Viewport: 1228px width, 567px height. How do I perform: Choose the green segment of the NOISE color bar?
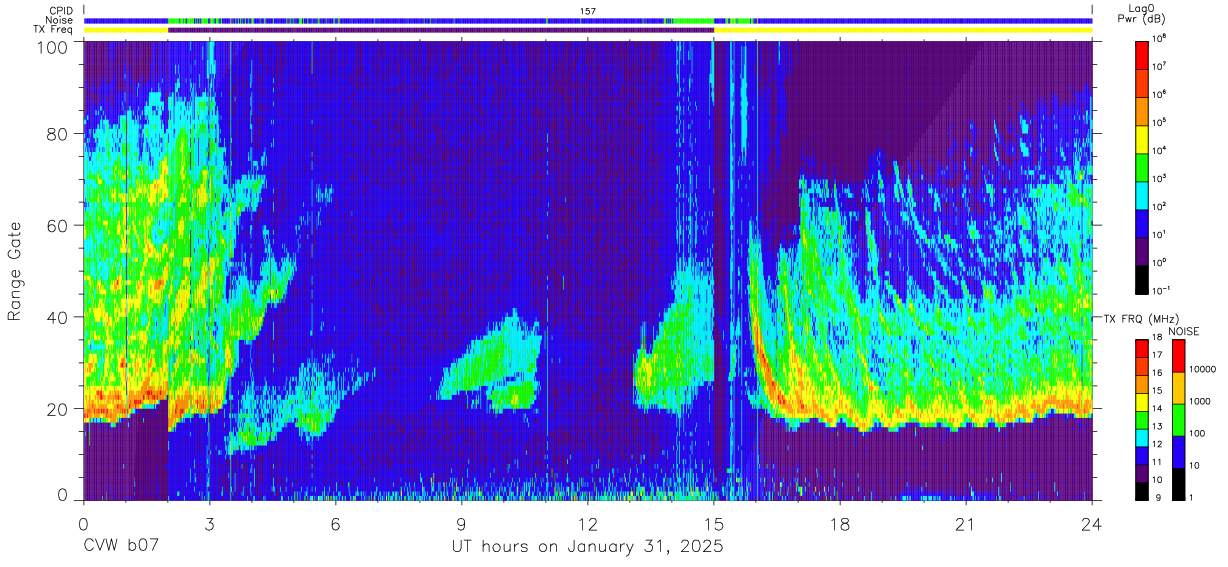point(1179,419)
